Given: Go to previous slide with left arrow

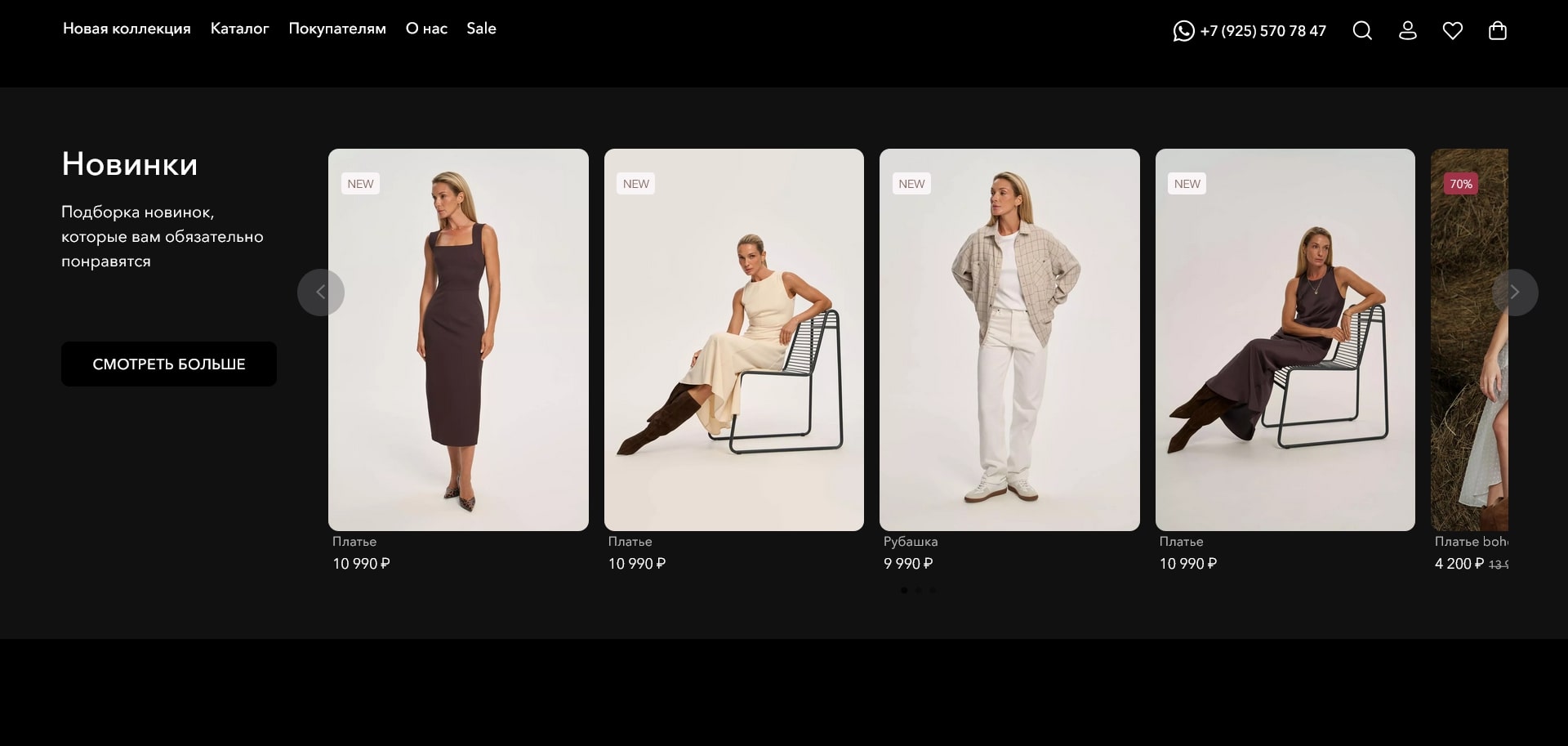Looking at the screenshot, I should pos(321,293).
